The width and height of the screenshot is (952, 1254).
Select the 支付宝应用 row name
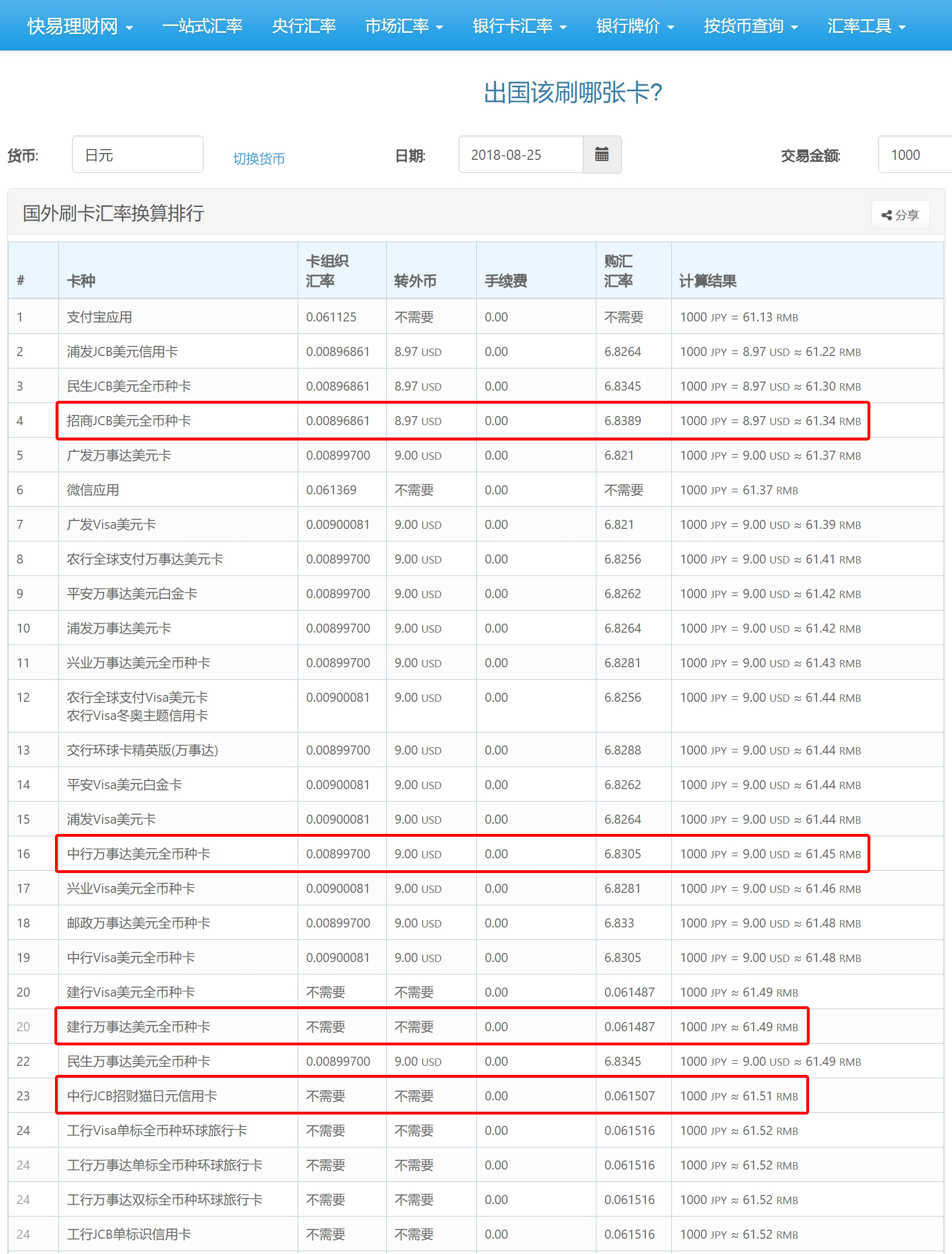100,317
